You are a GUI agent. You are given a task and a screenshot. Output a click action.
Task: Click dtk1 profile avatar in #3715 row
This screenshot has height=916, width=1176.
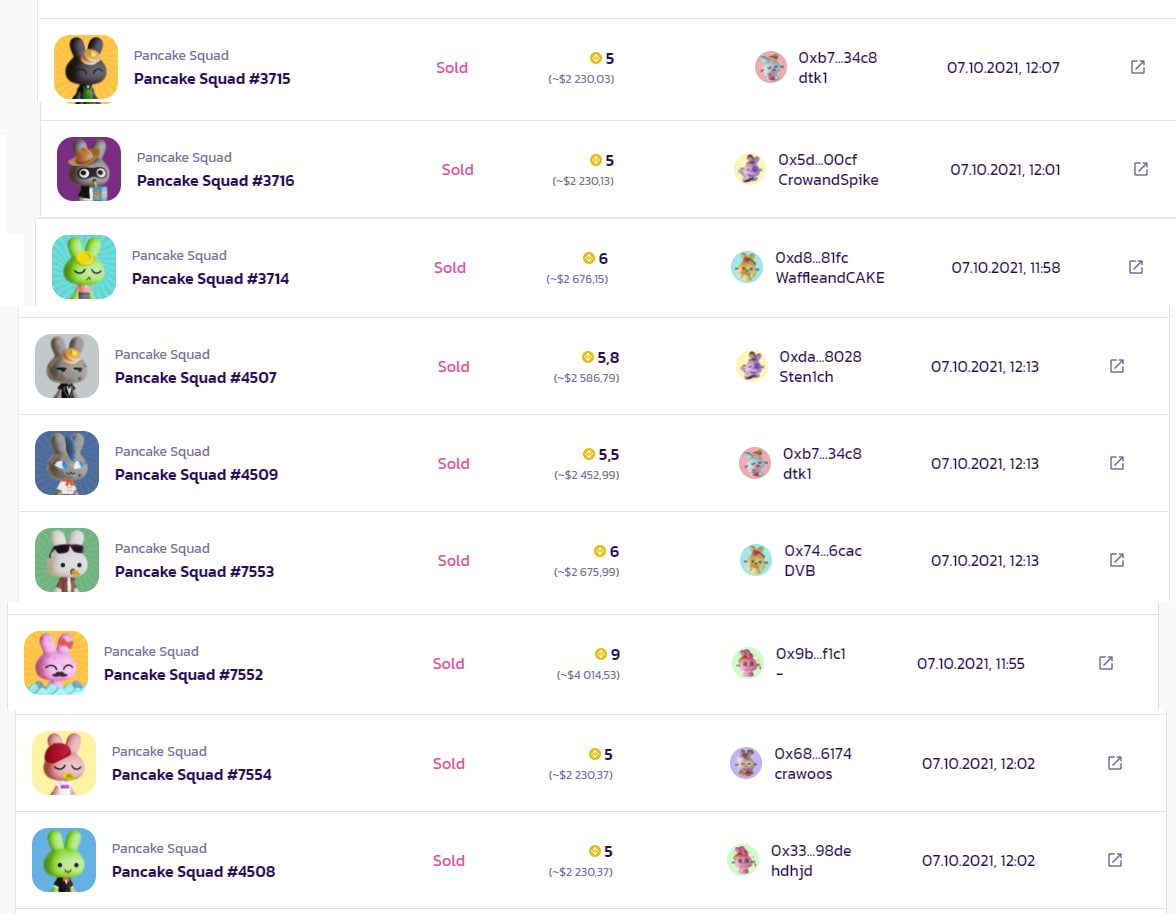[770, 68]
